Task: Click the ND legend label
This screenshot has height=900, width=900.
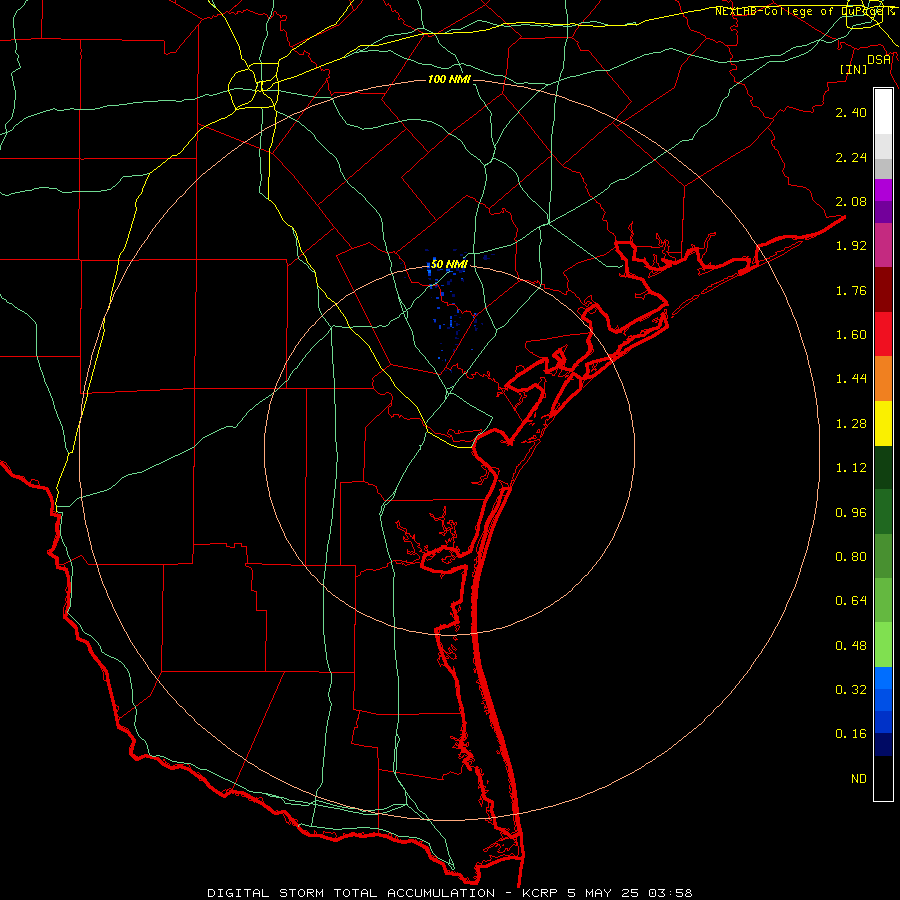Action: tap(859, 779)
